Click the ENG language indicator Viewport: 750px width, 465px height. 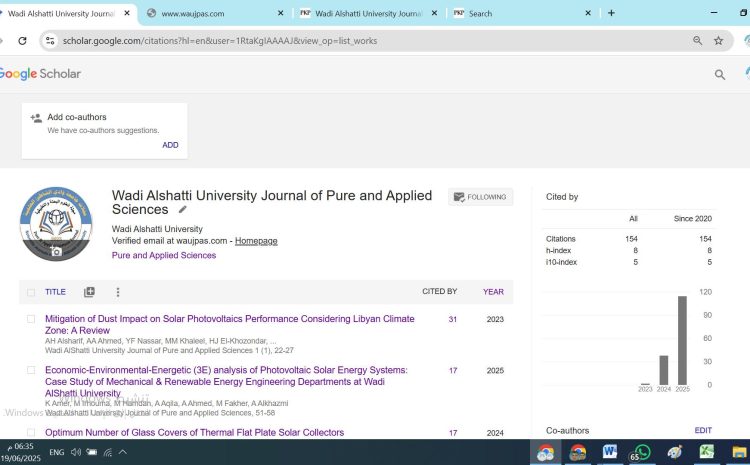click(56, 452)
